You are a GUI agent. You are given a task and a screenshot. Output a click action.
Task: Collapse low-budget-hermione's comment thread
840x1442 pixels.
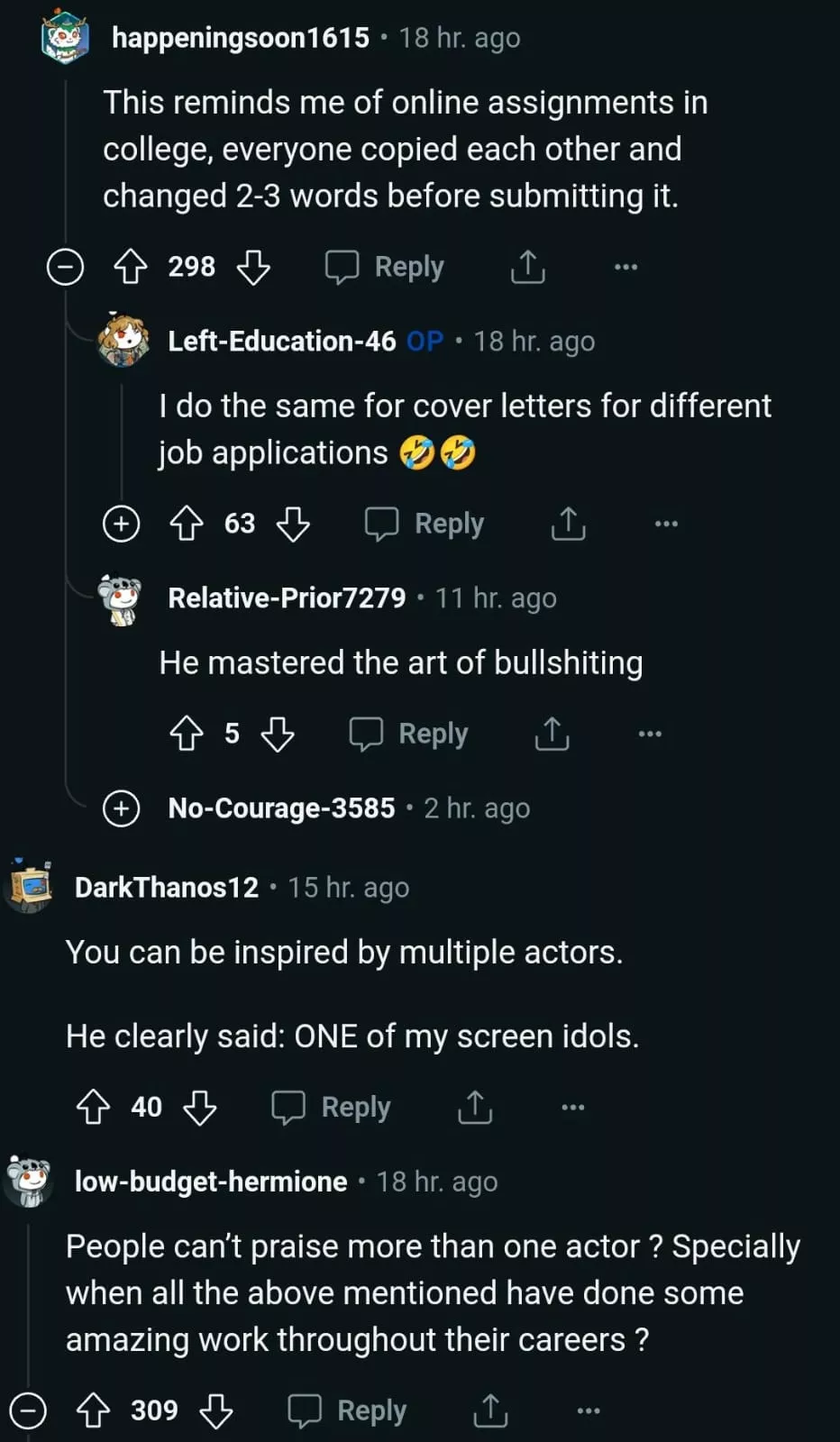28,1410
